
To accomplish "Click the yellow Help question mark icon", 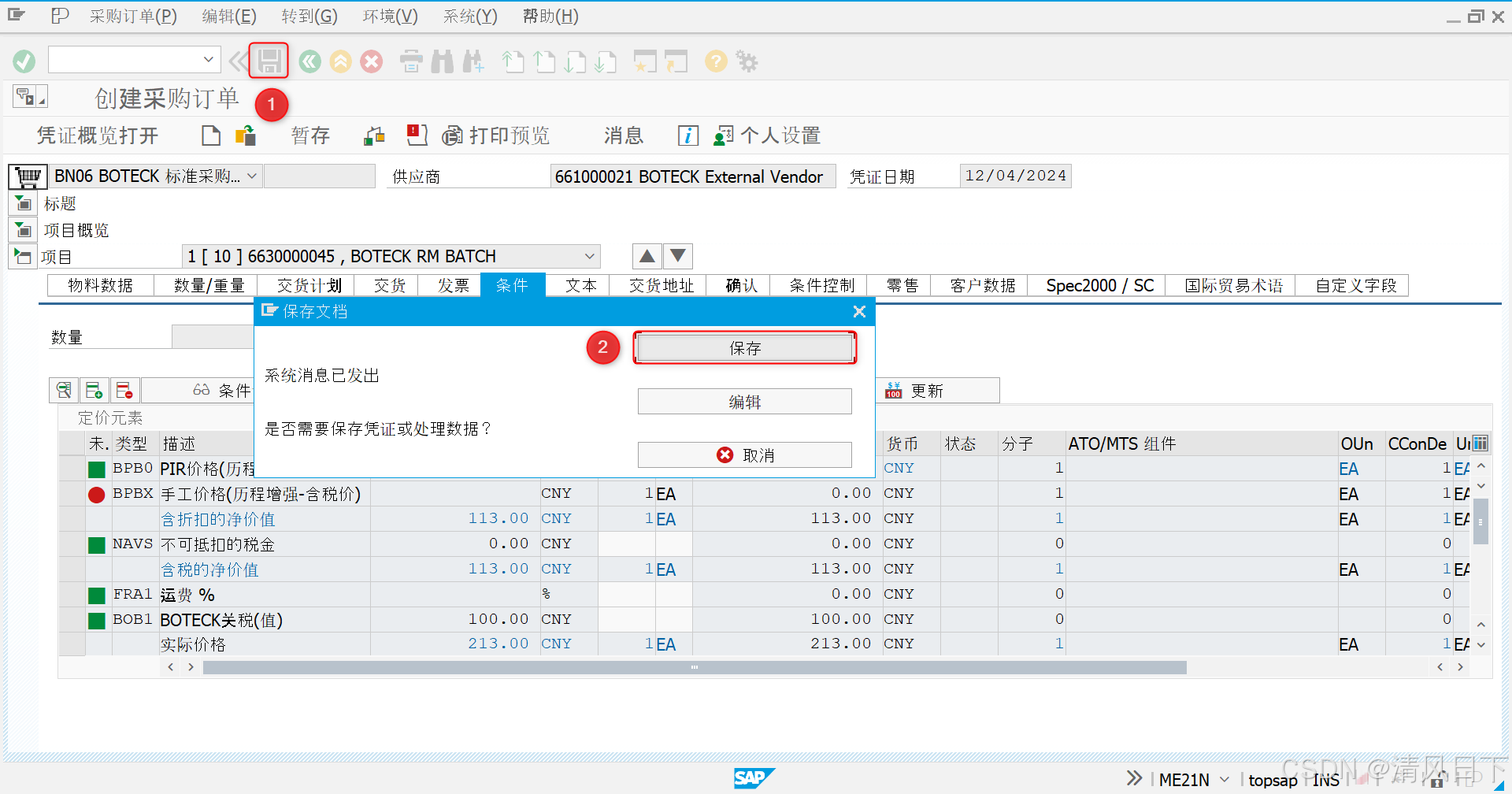I will coord(716,61).
